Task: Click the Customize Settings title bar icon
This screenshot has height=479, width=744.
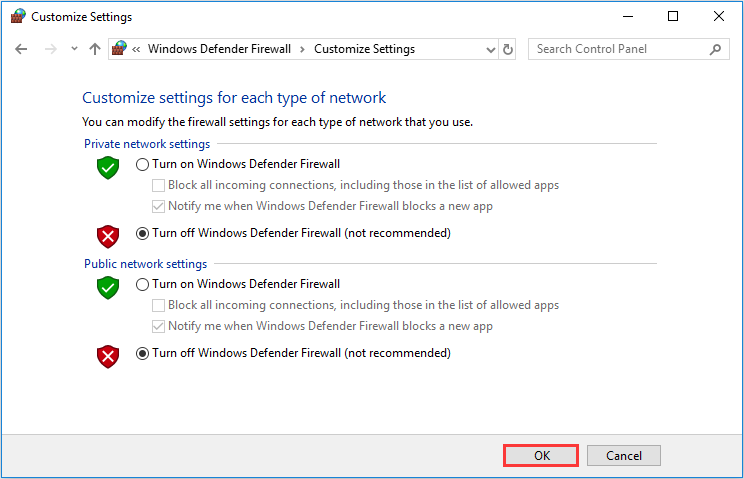Action: point(18,16)
